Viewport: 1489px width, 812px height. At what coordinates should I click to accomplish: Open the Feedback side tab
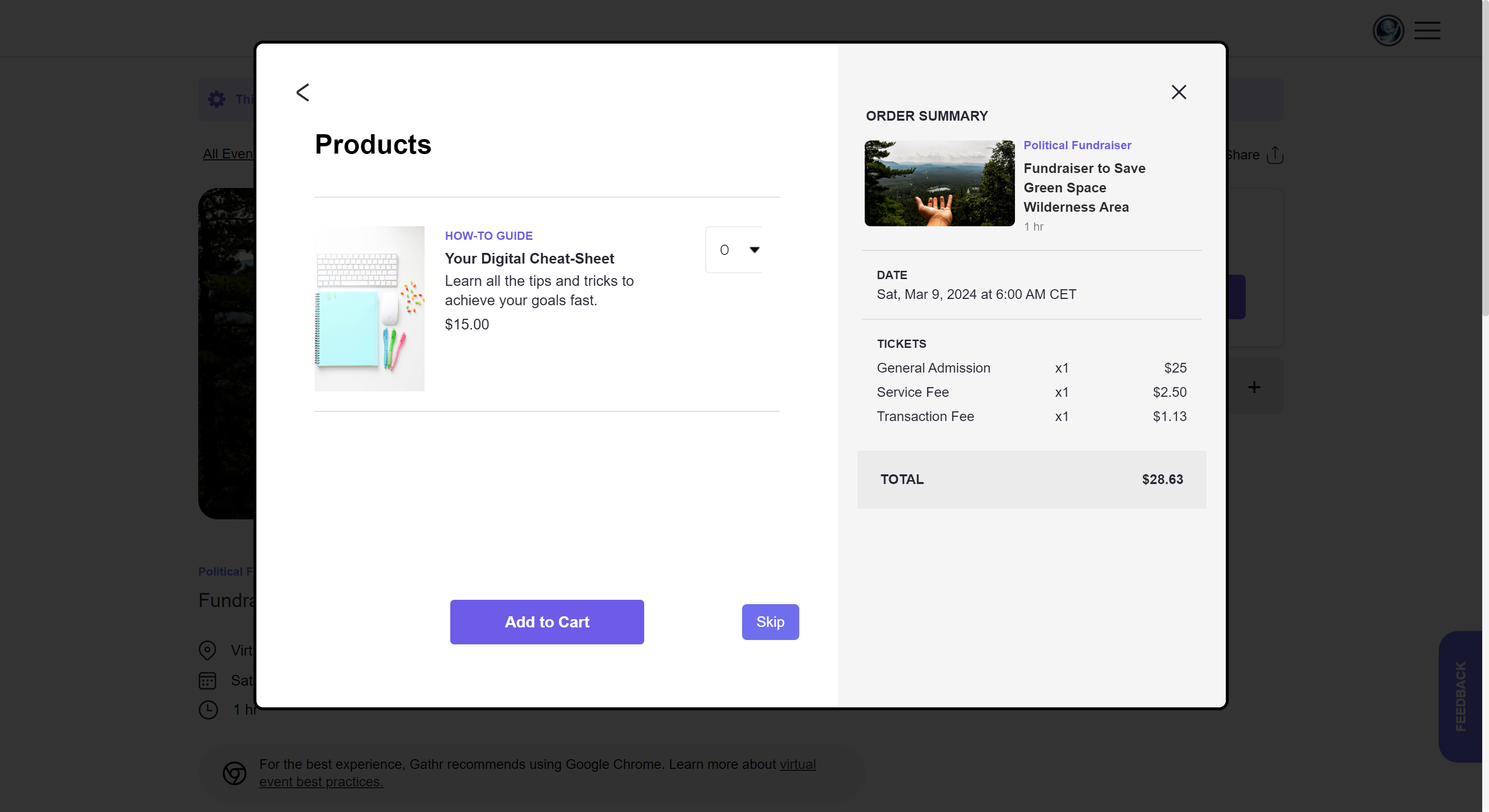coord(1460,696)
